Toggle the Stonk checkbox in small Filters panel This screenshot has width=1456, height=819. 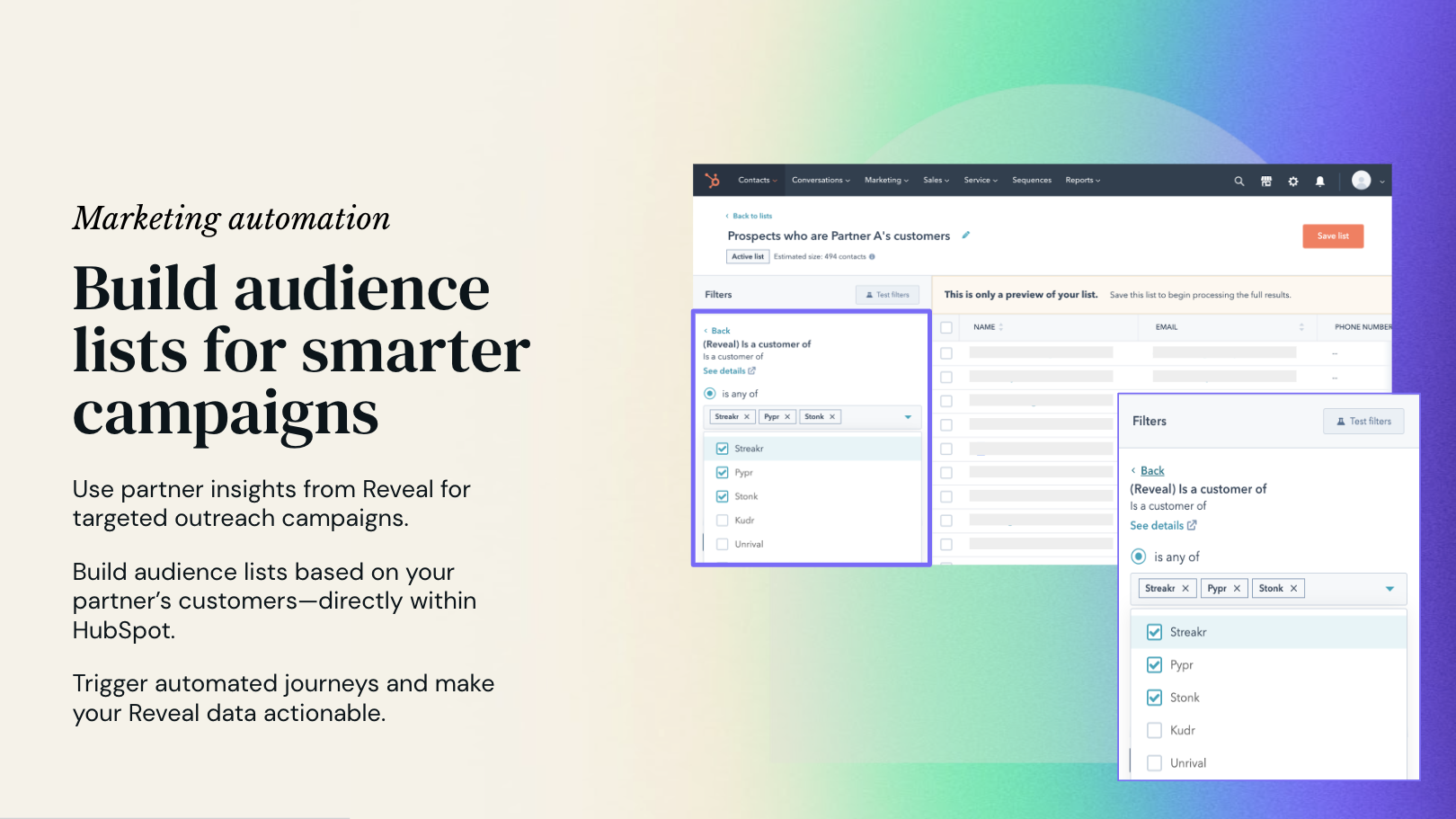click(x=723, y=496)
